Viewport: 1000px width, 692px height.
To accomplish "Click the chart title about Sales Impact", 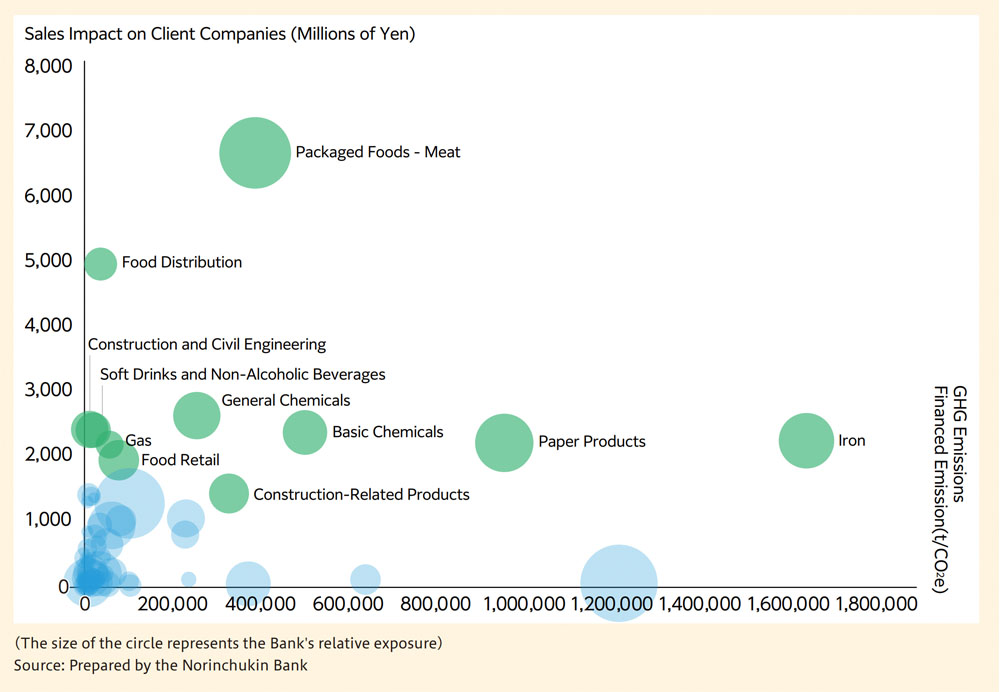I will point(222,33).
